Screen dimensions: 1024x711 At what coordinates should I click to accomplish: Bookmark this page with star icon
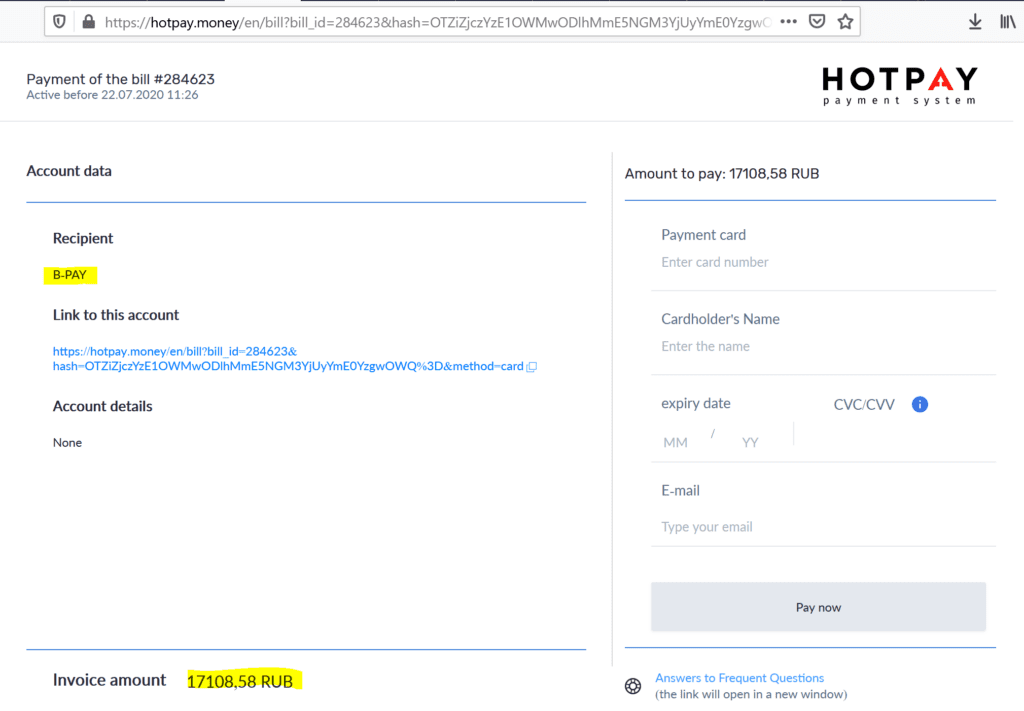tap(845, 22)
